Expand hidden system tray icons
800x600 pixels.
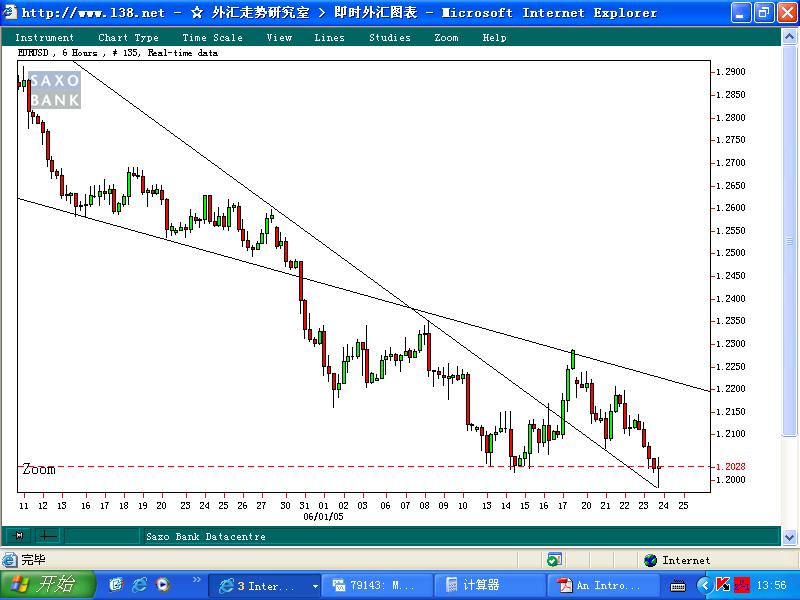704,585
